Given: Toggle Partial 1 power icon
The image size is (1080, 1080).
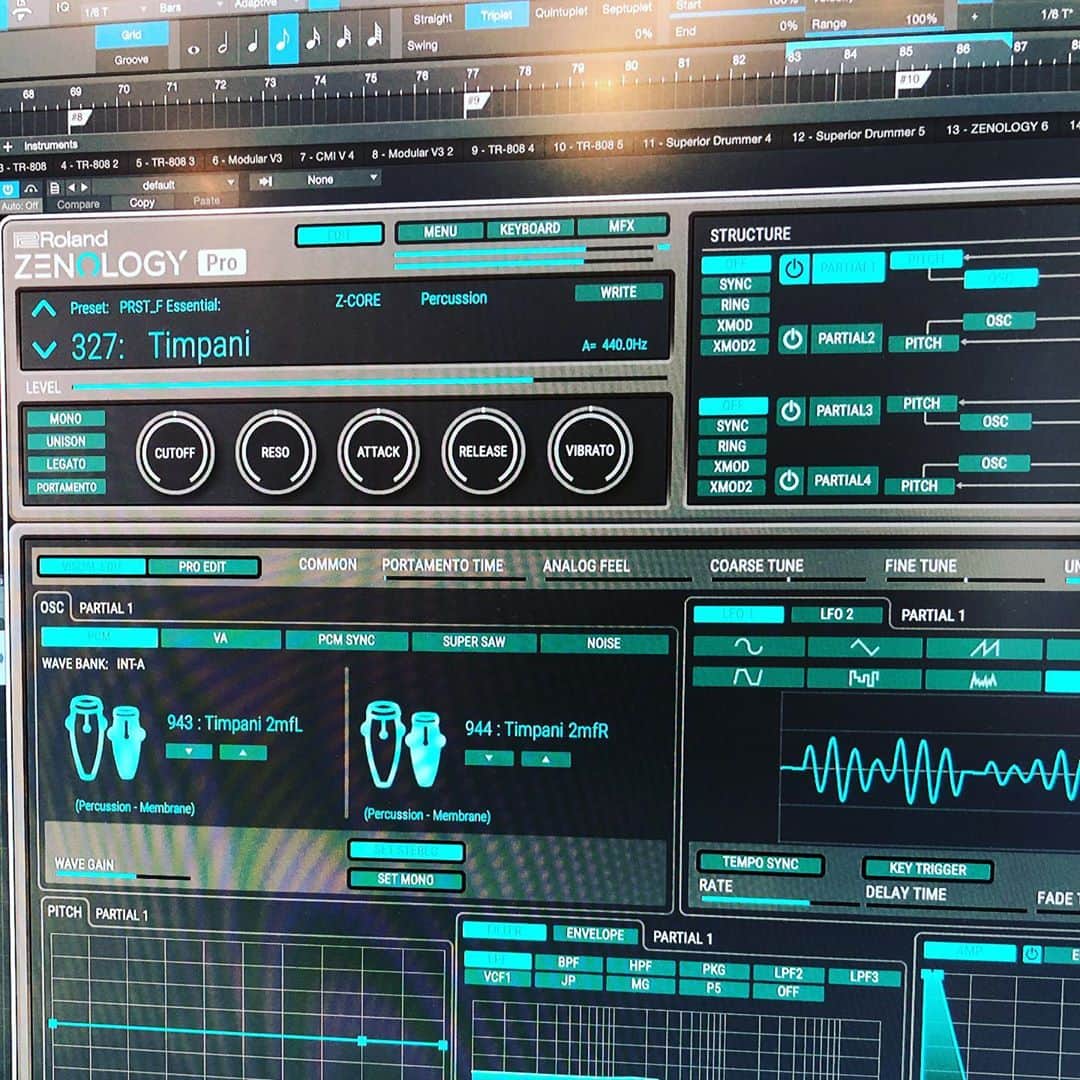Looking at the screenshot, I should (x=793, y=269).
